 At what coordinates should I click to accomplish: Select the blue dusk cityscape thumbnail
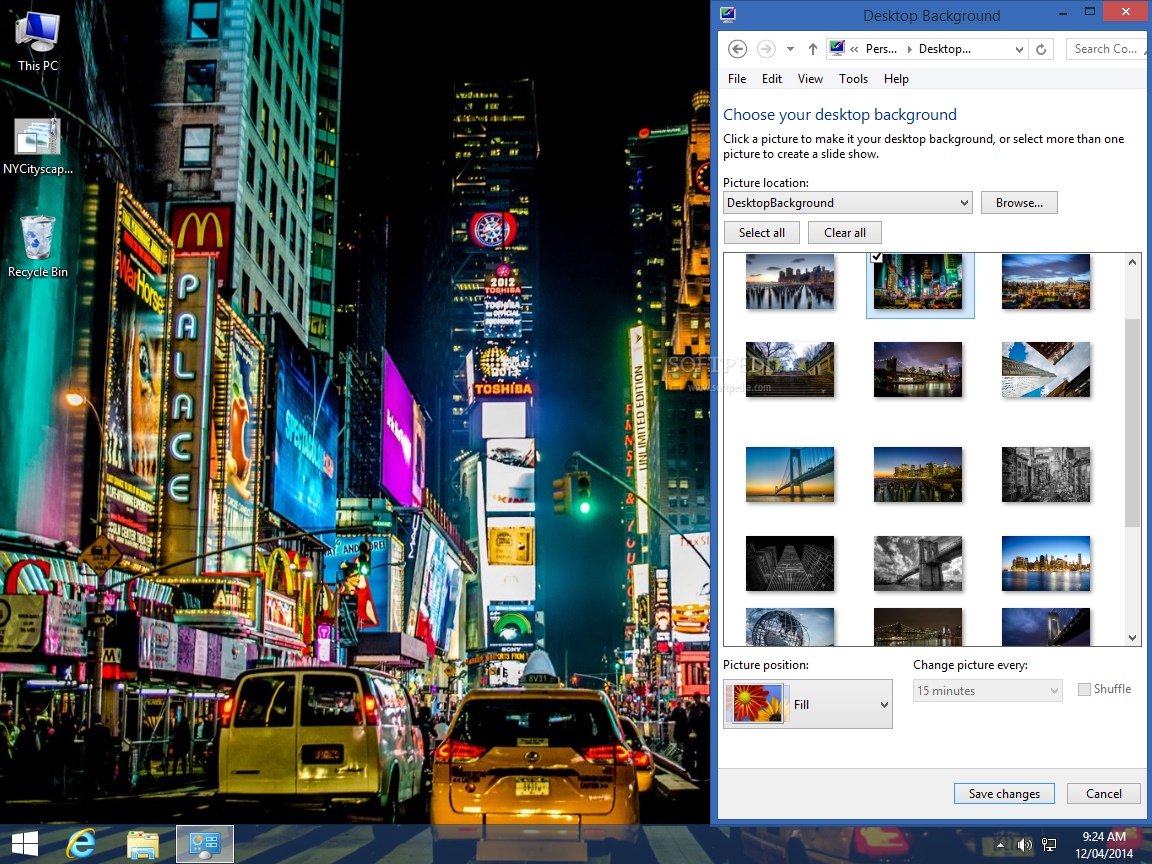point(1045,282)
